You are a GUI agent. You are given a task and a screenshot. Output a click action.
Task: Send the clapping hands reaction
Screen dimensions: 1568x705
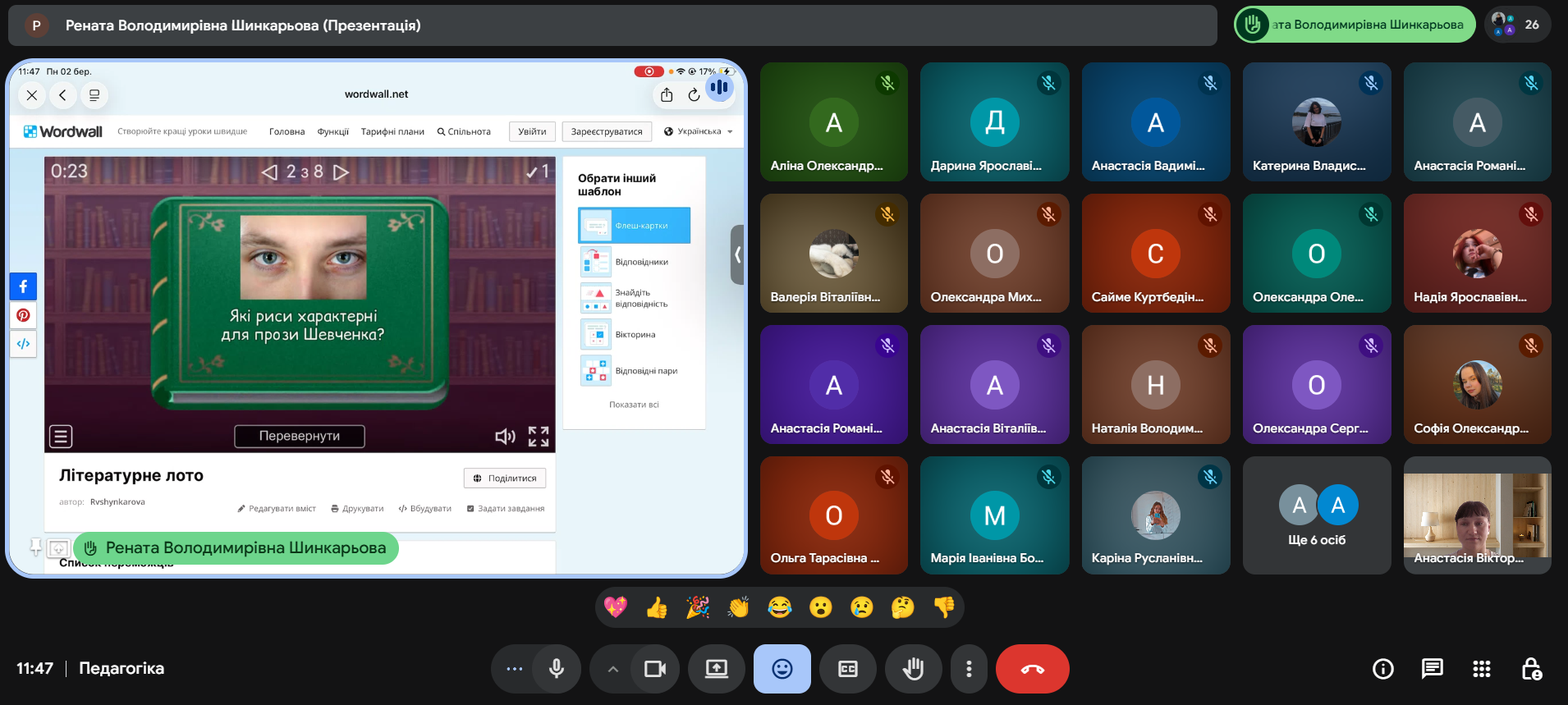tap(739, 607)
